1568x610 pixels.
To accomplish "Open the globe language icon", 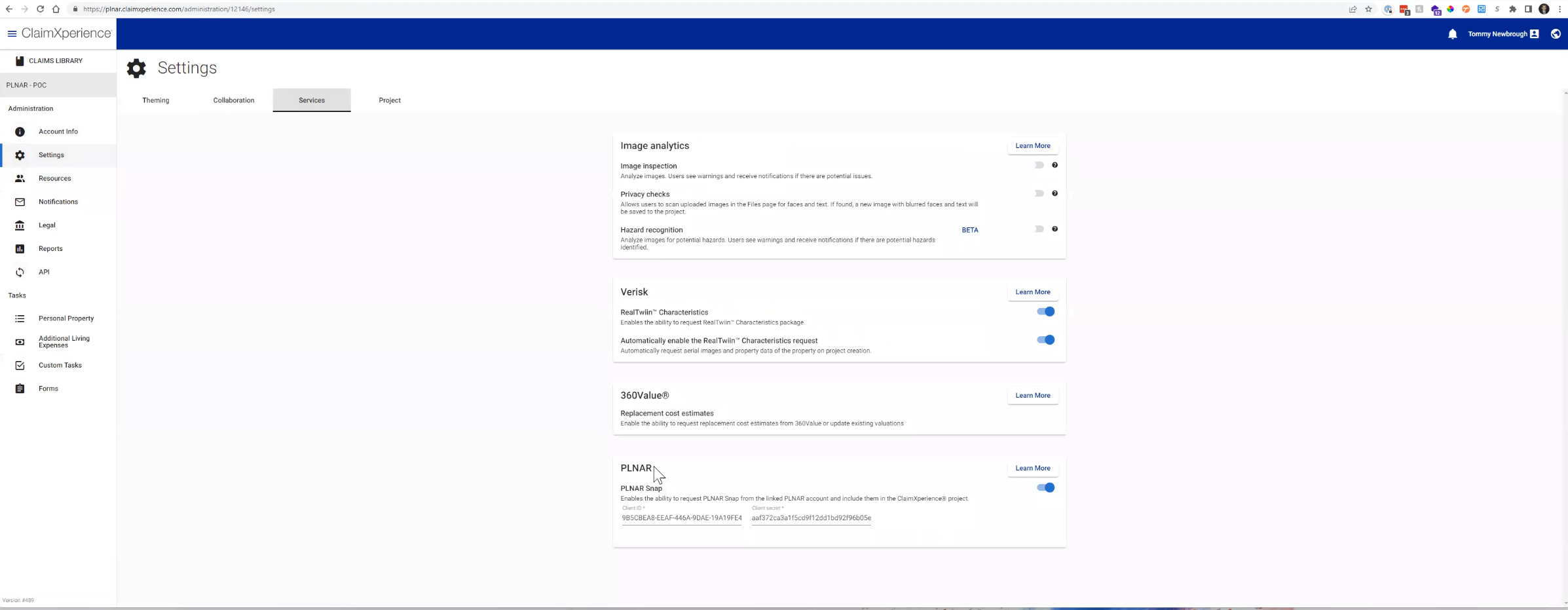I will [x=1556, y=34].
